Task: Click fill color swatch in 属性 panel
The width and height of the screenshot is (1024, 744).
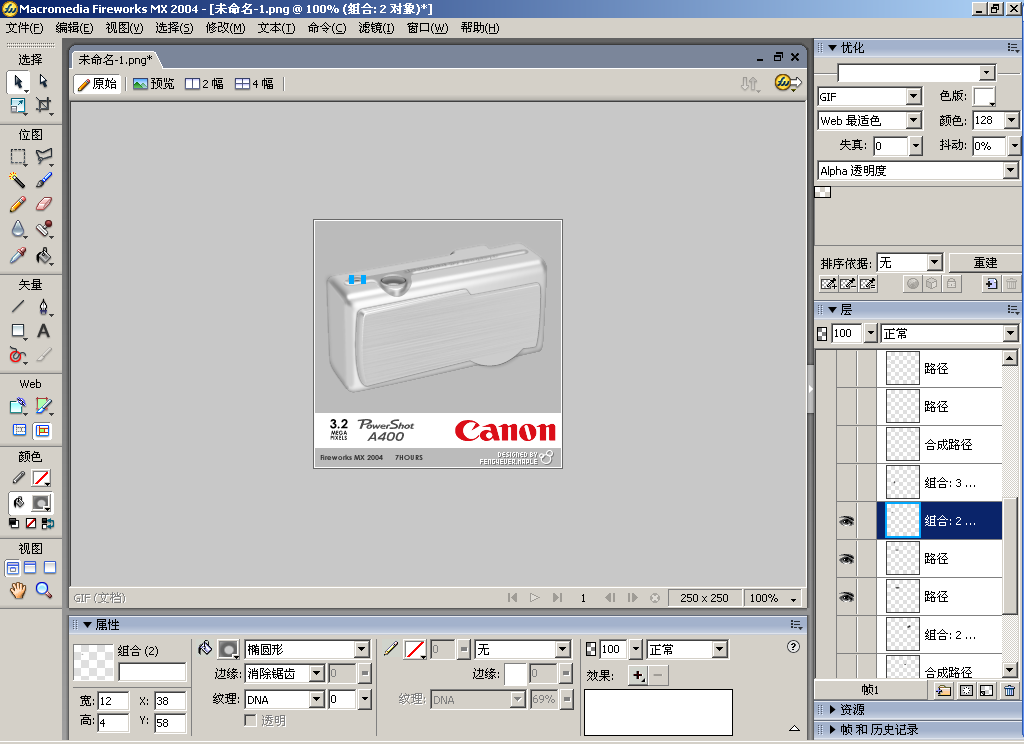Action: (228, 649)
